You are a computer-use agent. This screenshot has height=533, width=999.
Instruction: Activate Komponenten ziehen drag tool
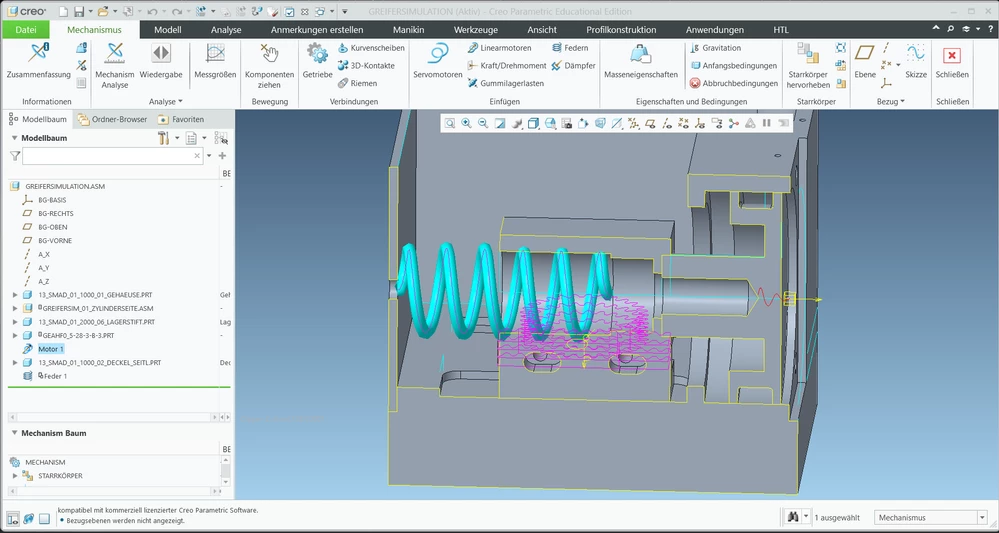[x=270, y=66]
